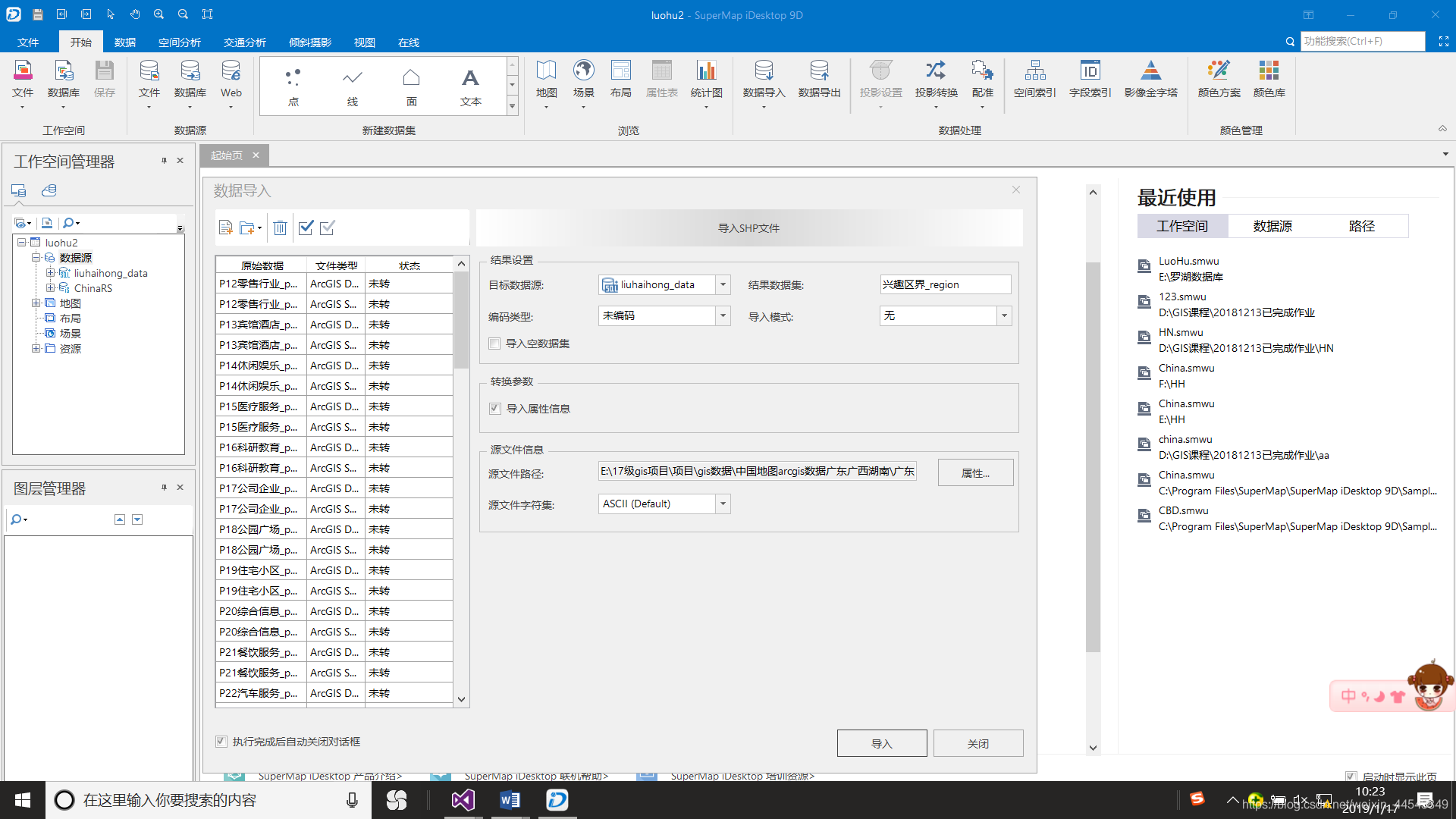Switch to the workspace tree view icon
Screen dimensions: 1456x819
tap(19, 190)
